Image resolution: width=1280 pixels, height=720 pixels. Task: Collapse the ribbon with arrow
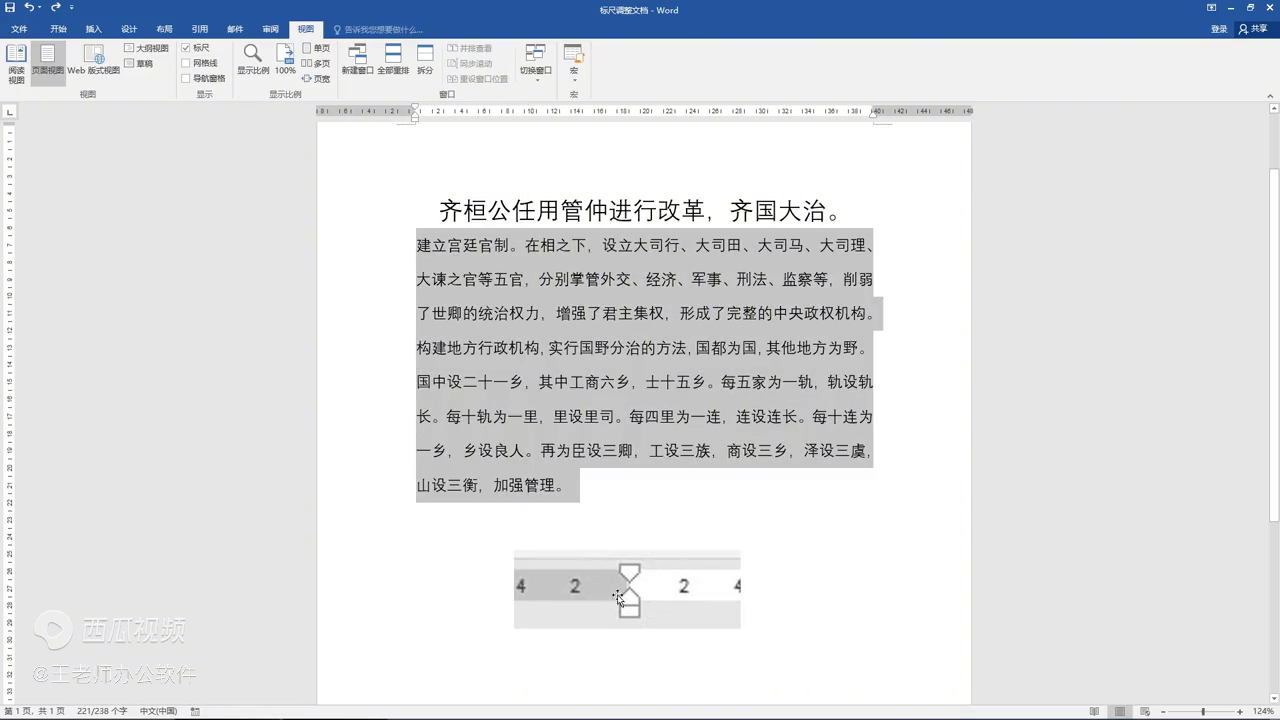1271,95
